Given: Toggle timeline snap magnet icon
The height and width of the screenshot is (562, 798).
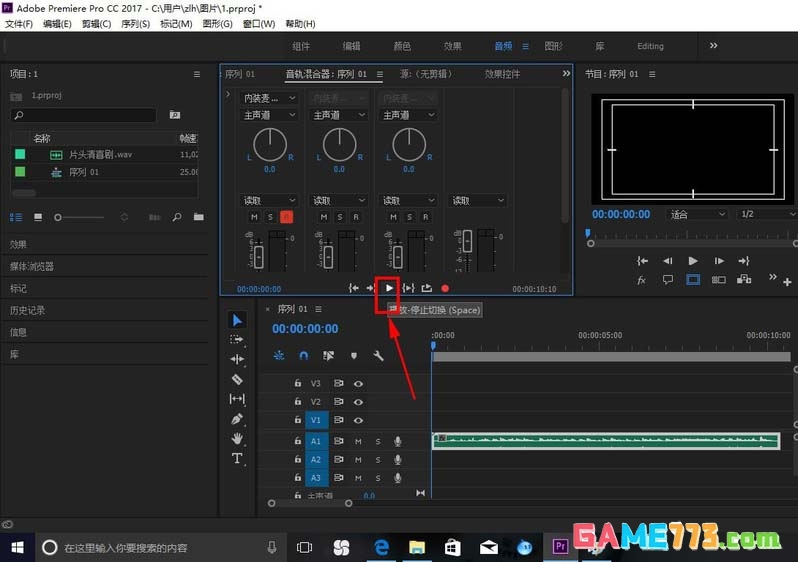Looking at the screenshot, I should [304, 355].
